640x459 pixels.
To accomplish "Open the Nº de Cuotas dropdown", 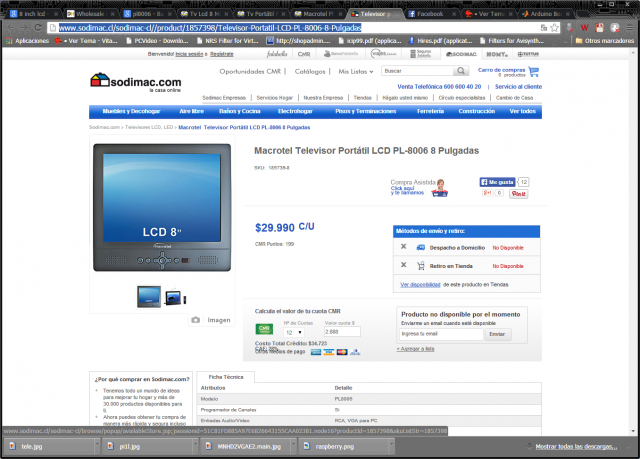I will point(293,332).
